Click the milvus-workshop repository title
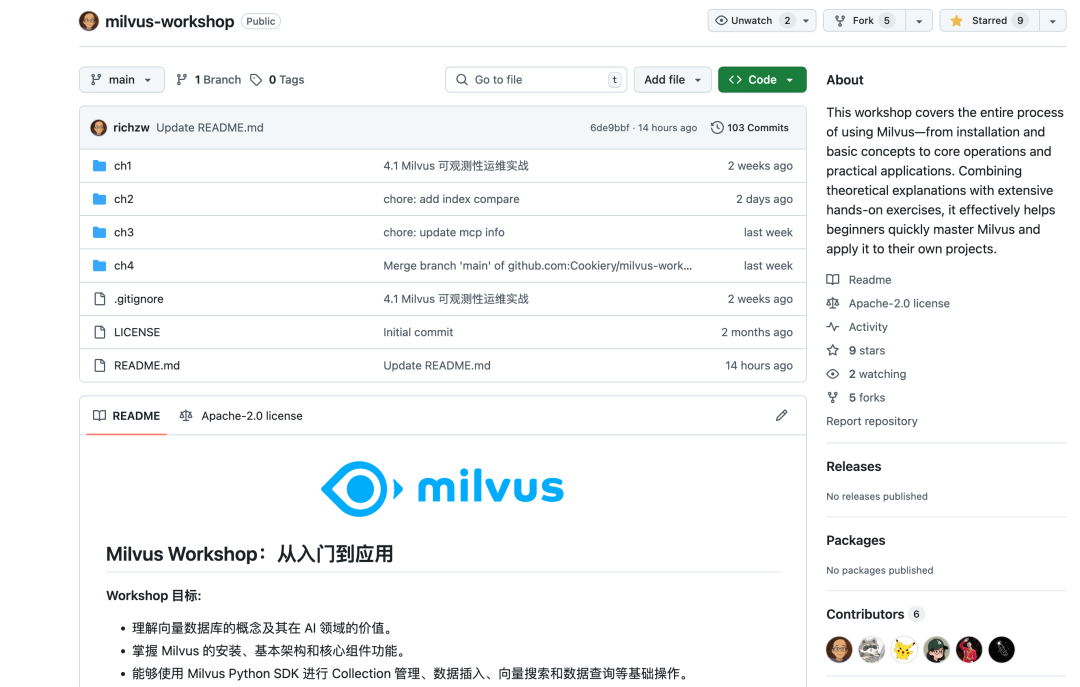 (169, 21)
